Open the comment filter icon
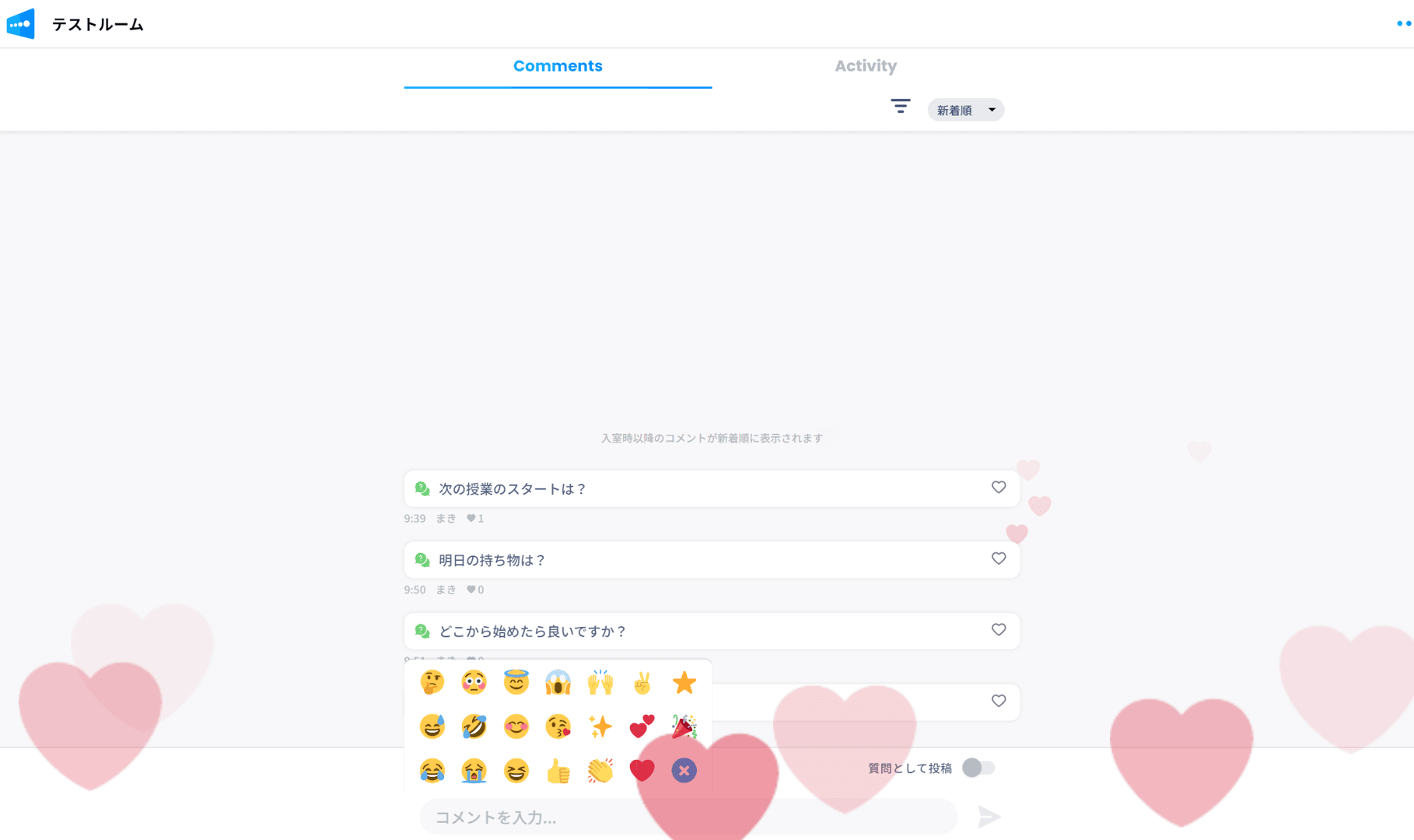Image resolution: width=1414 pixels, height=840 pixels. [900, 107]
